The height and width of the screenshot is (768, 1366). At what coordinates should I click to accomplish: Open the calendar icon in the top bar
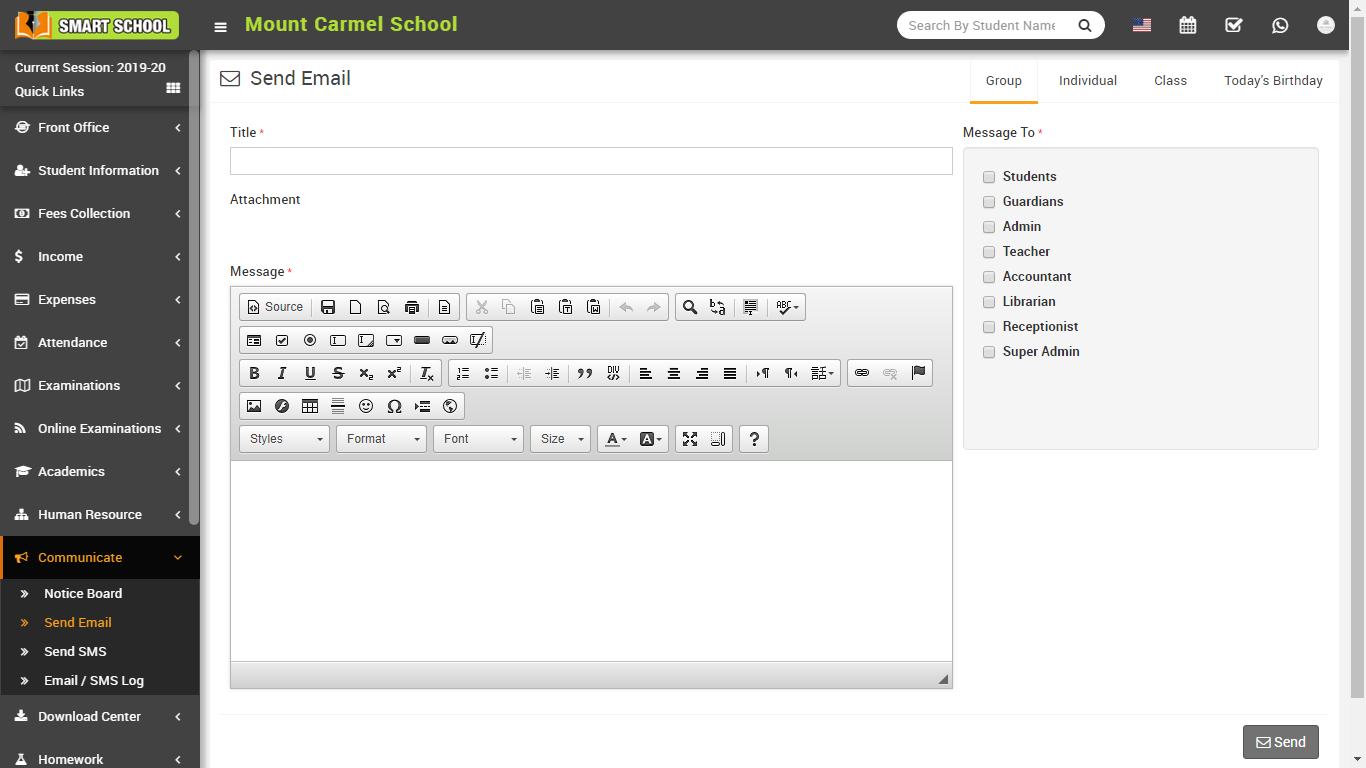pyautogui.click(x=1188, y=26)
